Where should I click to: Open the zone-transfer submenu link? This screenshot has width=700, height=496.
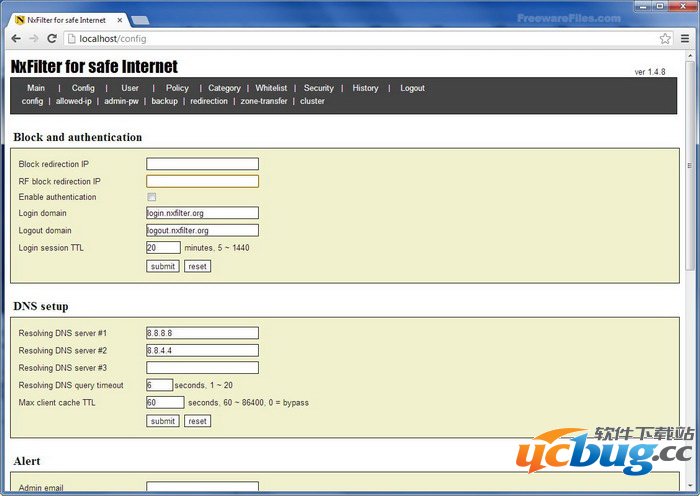(x=264, y=101)
